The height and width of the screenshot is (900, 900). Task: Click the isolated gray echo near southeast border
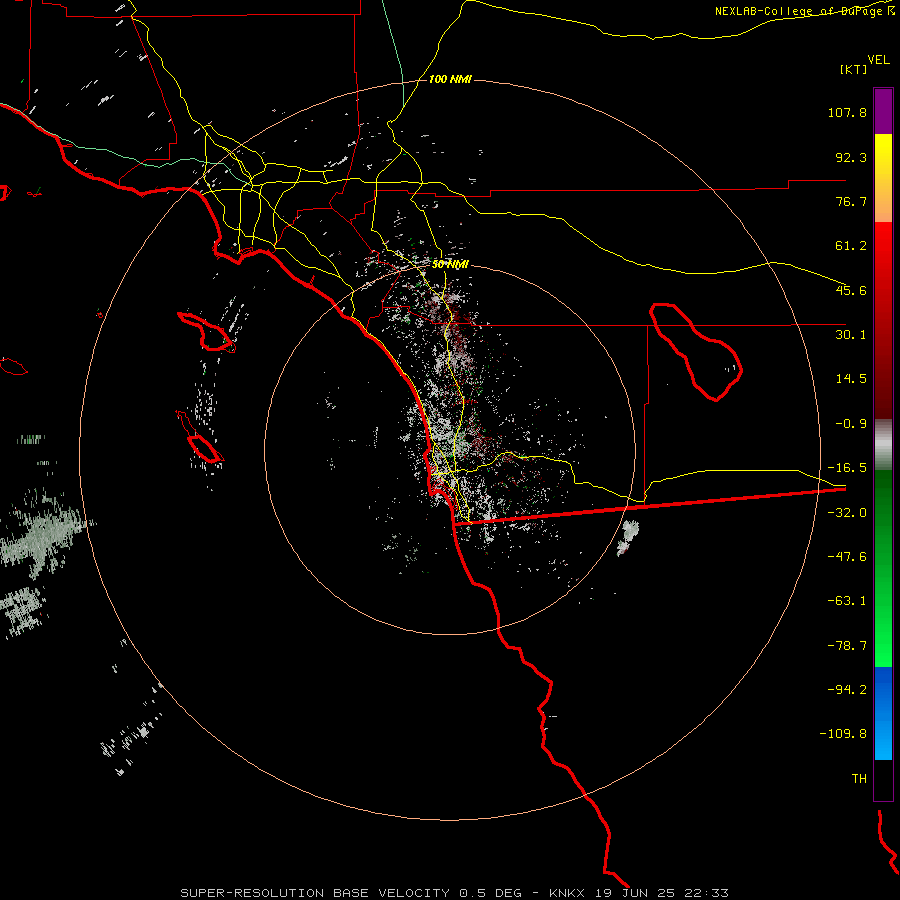(x=627, y=538)
